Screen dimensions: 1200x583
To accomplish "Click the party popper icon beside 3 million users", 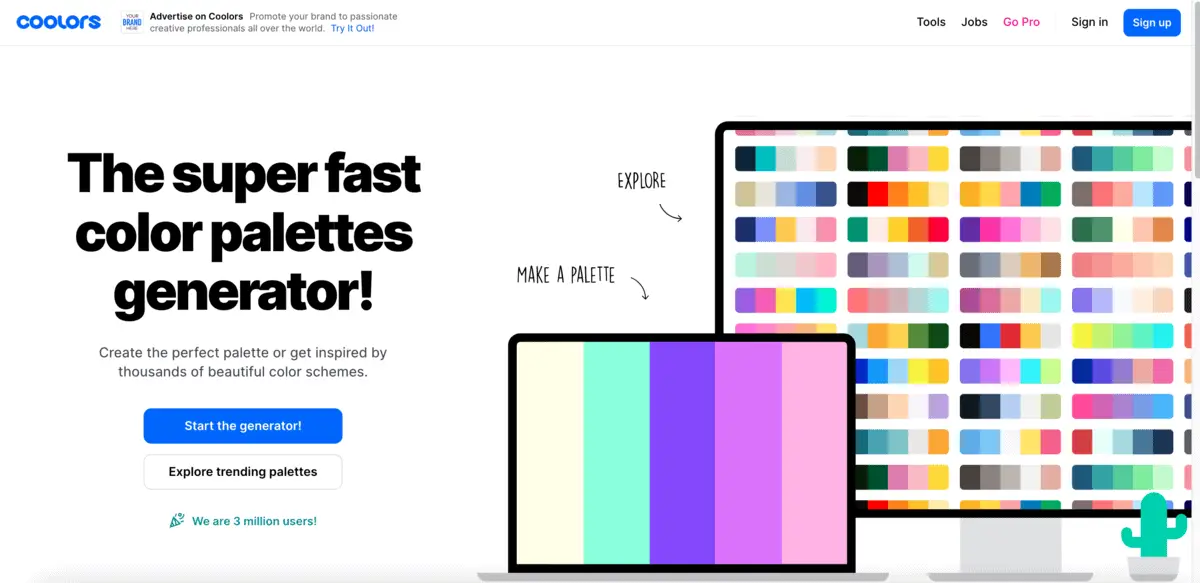I will pos(177,521).
